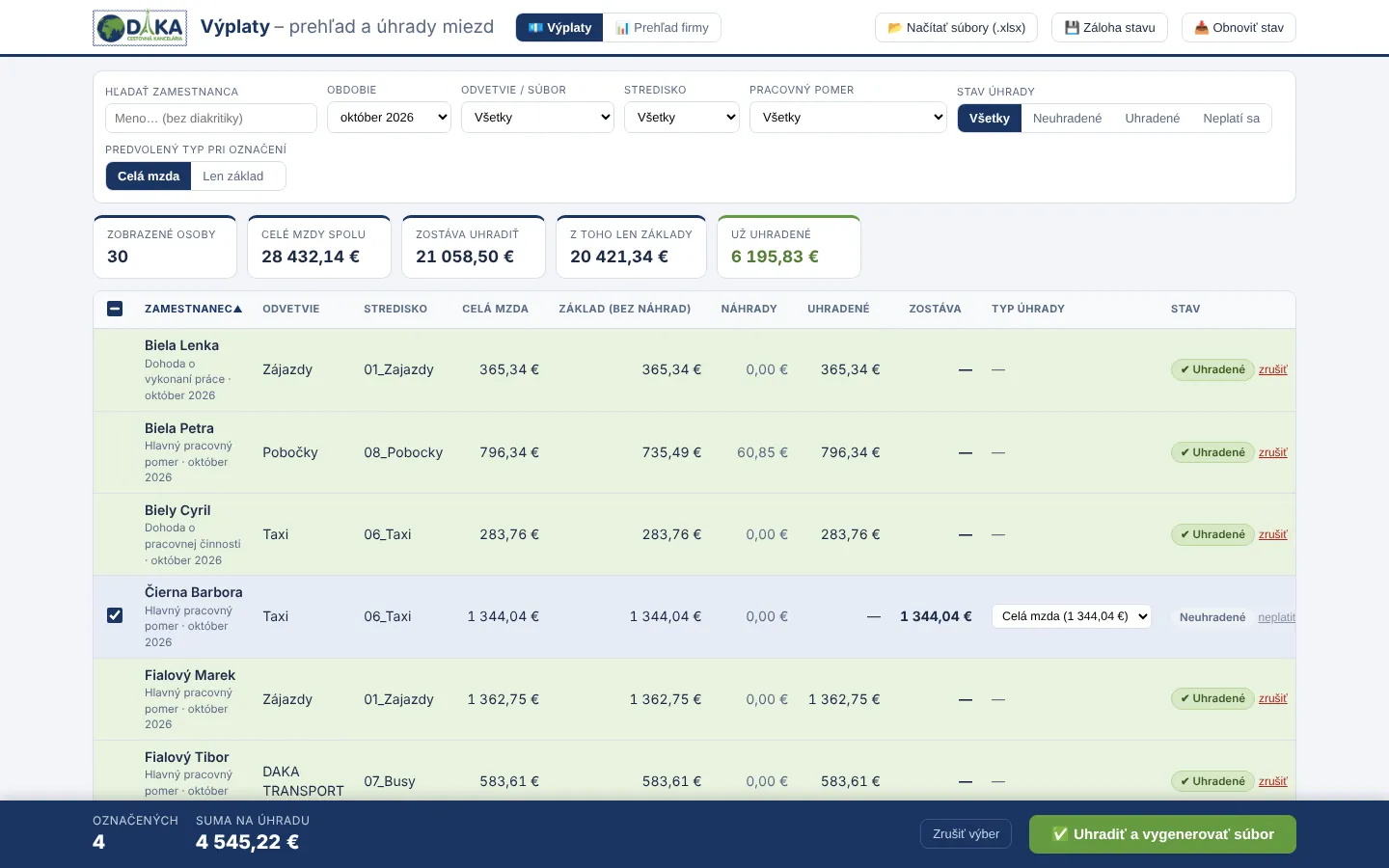Screen dimensions: 1389x868
Task: Click zrušiť link for Biela Lenka
Action: [1273, 369]
